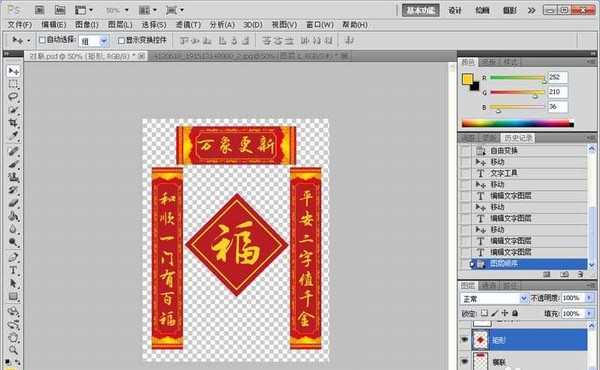600x370 pixels.
Task: Create new document from current state
Action: point(547,274)
